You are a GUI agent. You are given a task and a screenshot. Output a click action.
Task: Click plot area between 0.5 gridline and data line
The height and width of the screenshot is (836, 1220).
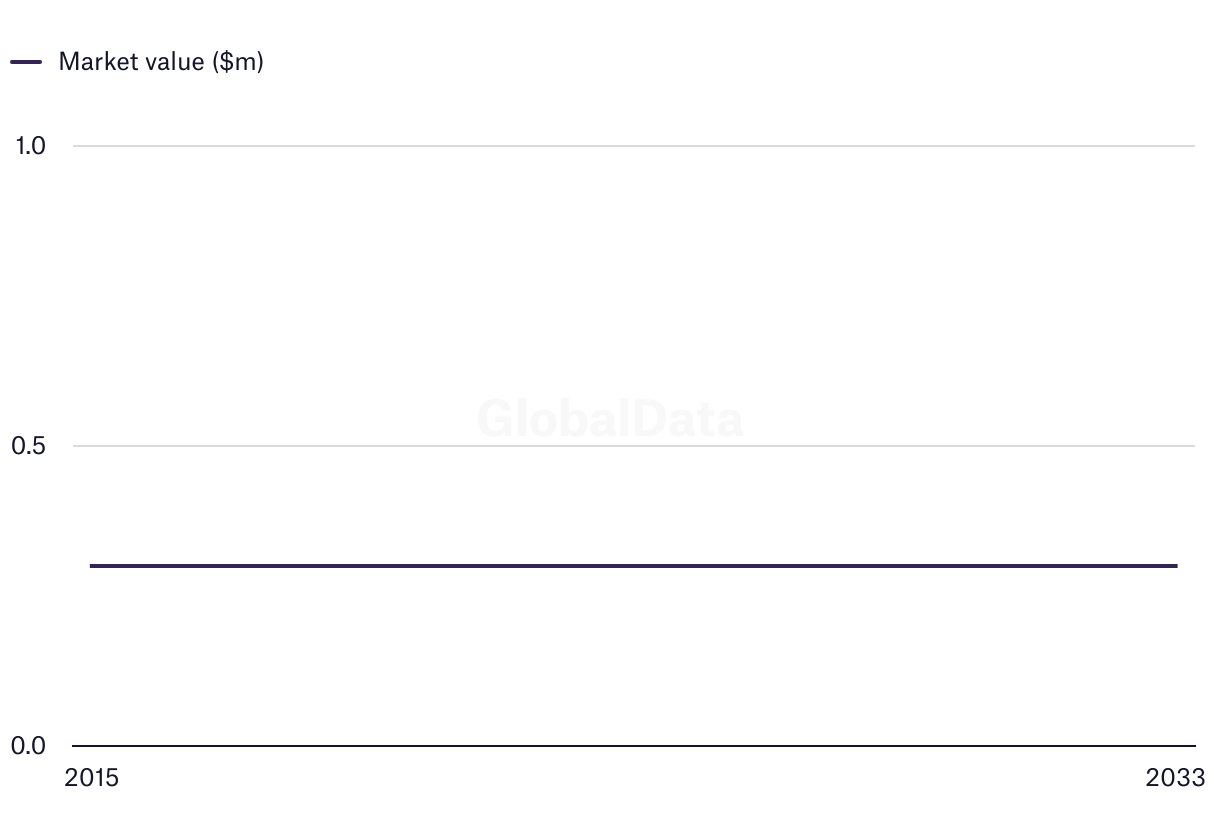634,506
